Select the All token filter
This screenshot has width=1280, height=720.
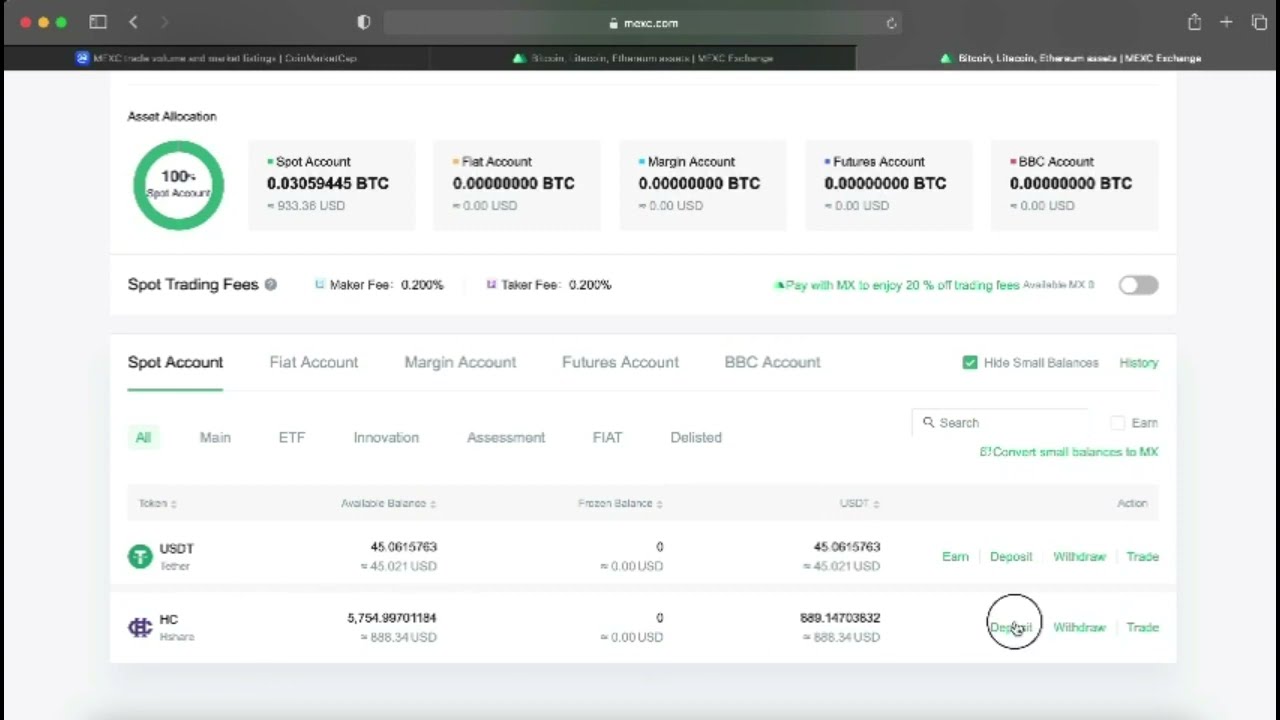point(143,438)
